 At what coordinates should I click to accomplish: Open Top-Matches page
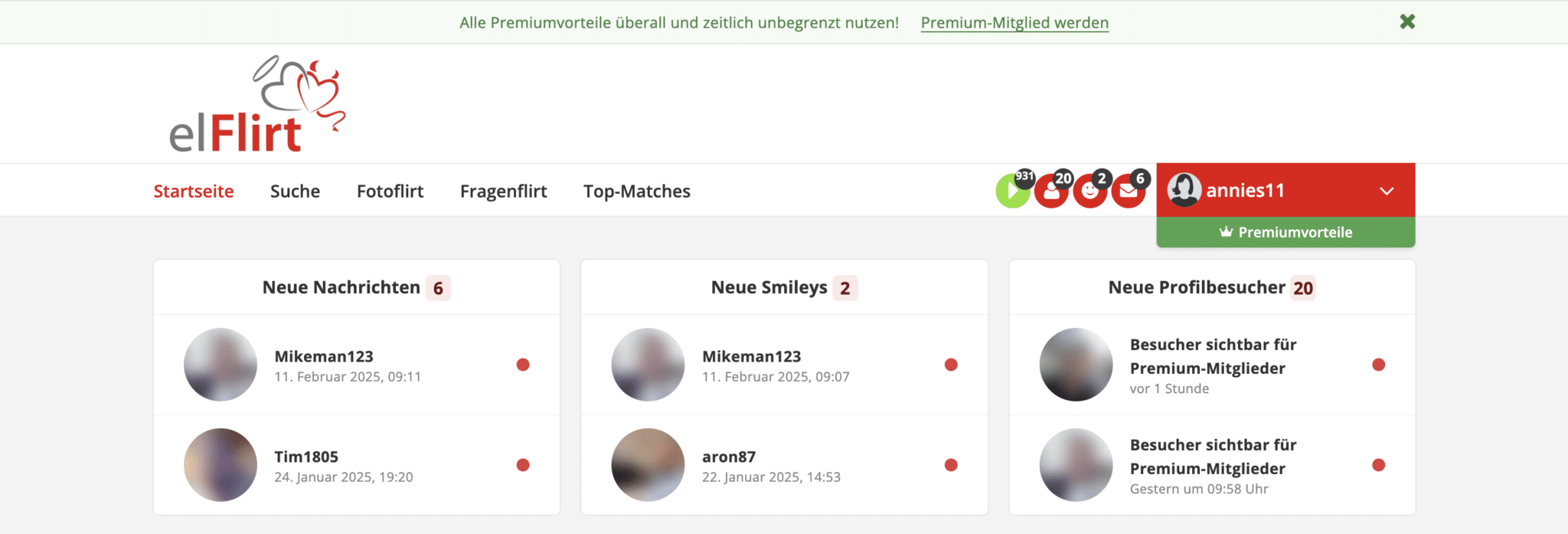pyautogui.click(x=636, y=191)
